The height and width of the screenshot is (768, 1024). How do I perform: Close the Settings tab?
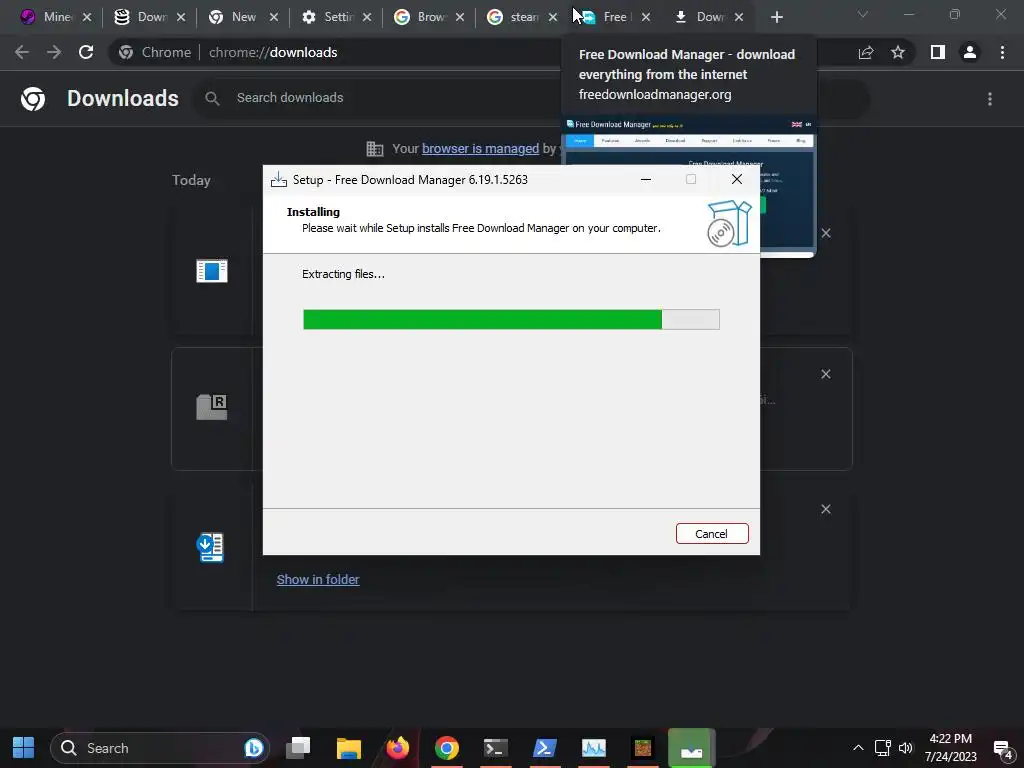click(367, 17)
